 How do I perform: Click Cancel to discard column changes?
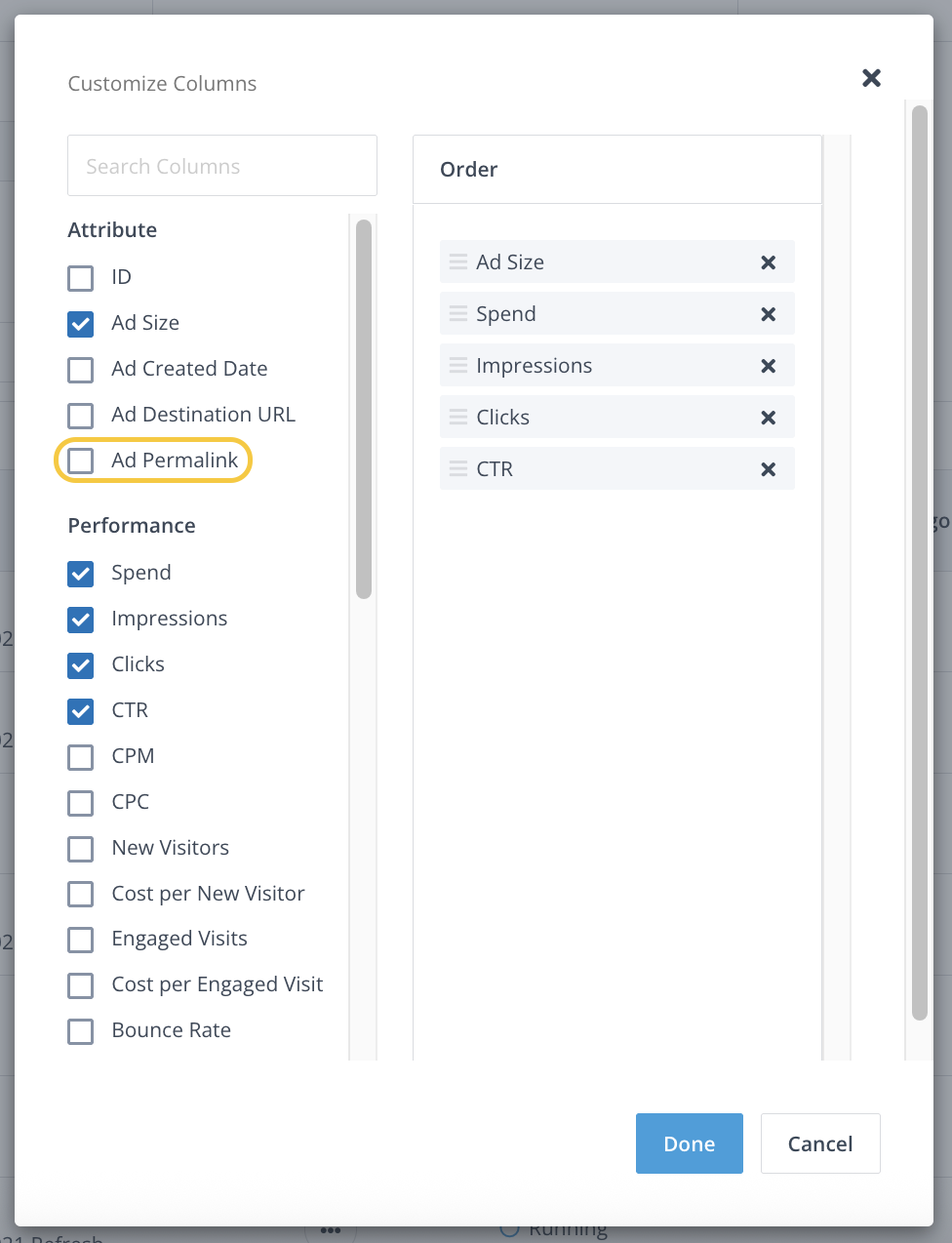click(819, 1143)
